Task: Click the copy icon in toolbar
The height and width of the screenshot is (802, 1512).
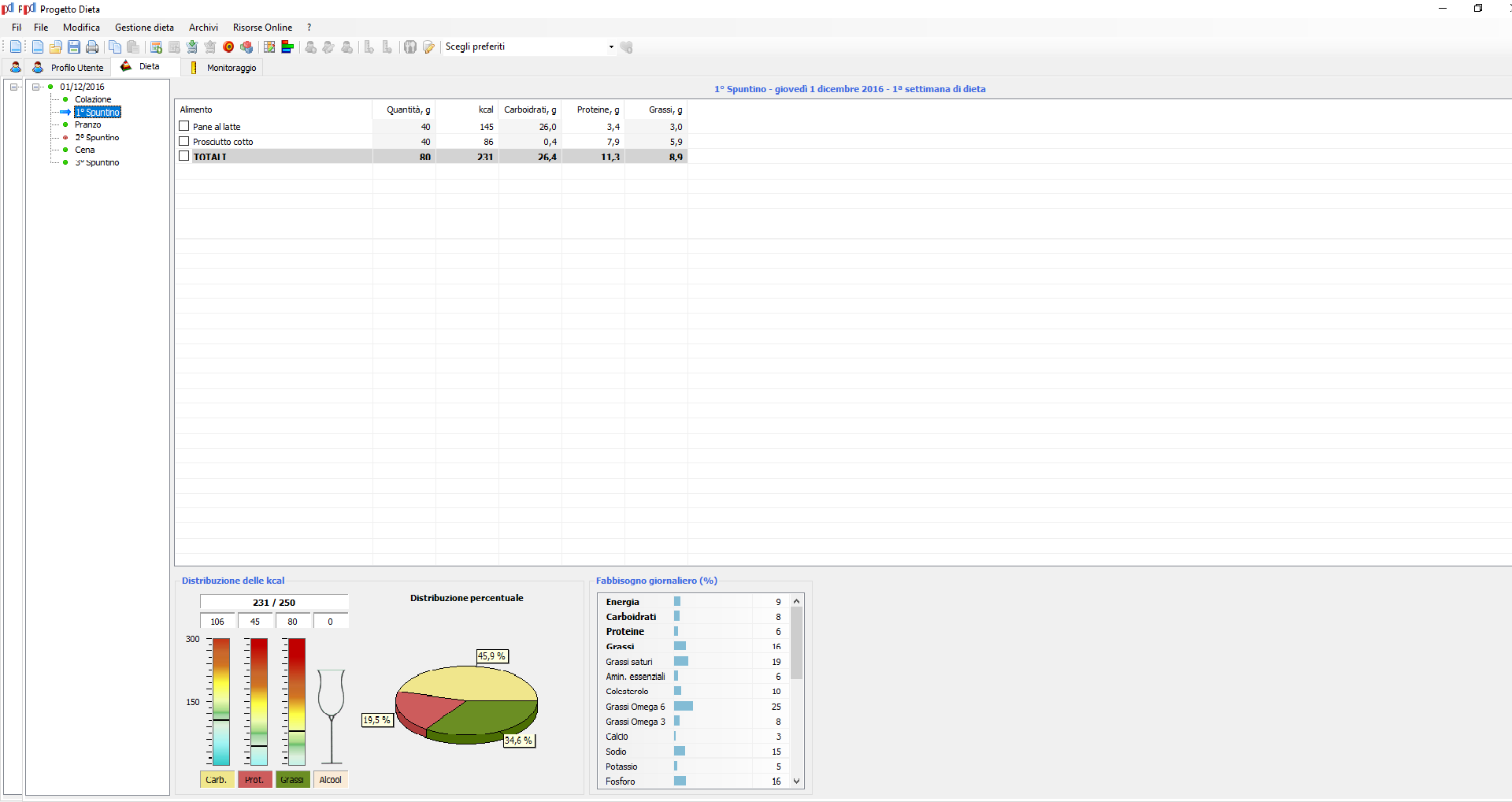Action: coord(115,47)
